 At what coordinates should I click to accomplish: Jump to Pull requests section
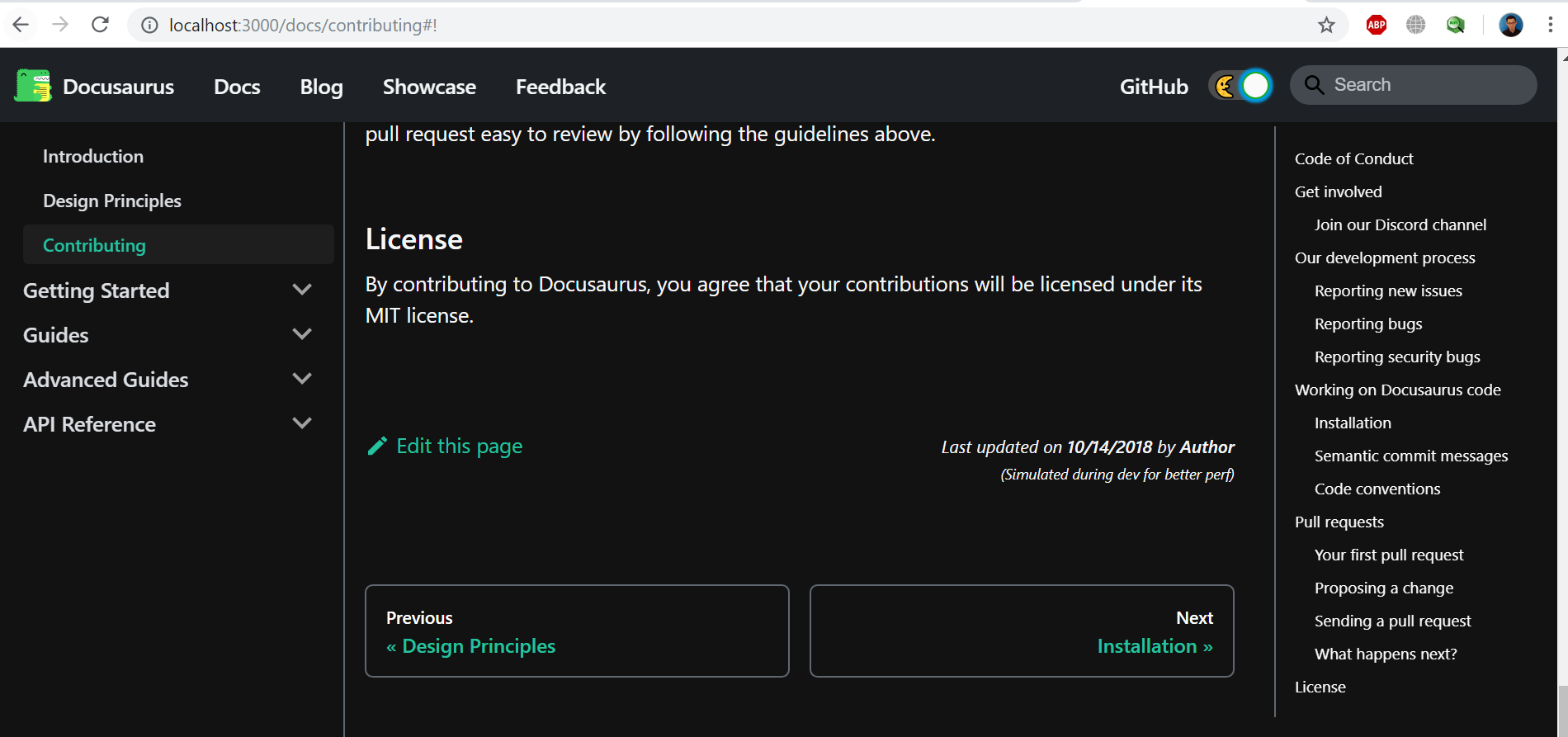click(x=1339, y=522)
